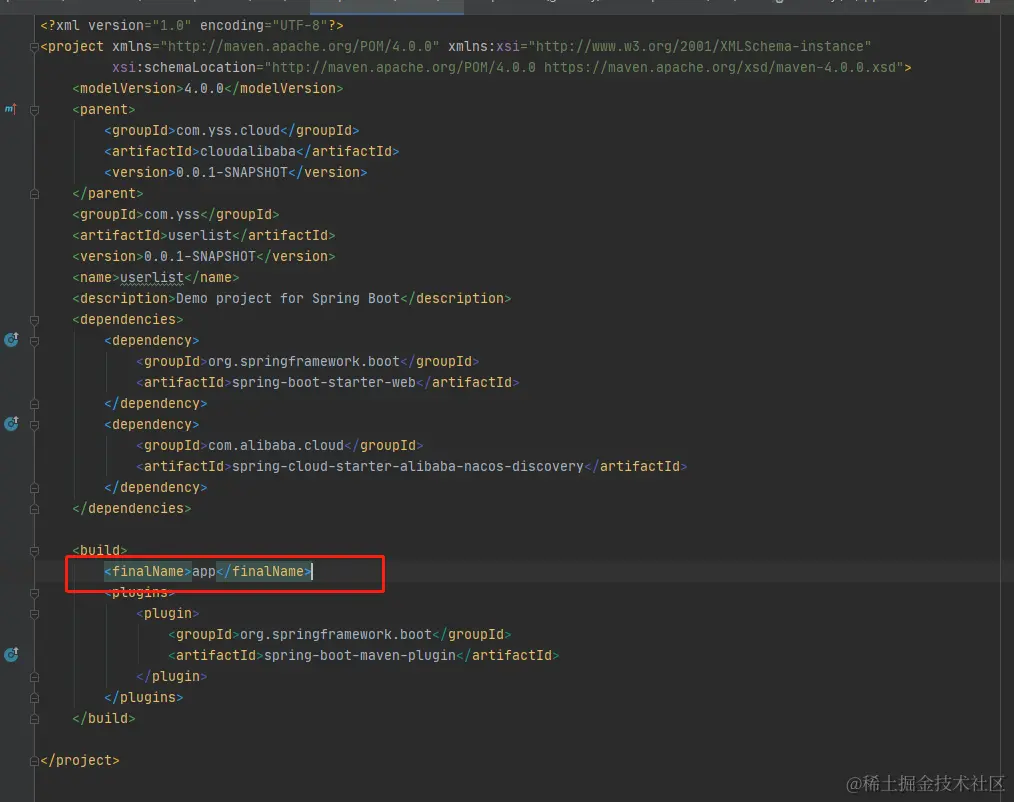The image size is (1014, 802).
Task: Click the fold end marker at </plugins>
Action: tap(34, 698)
